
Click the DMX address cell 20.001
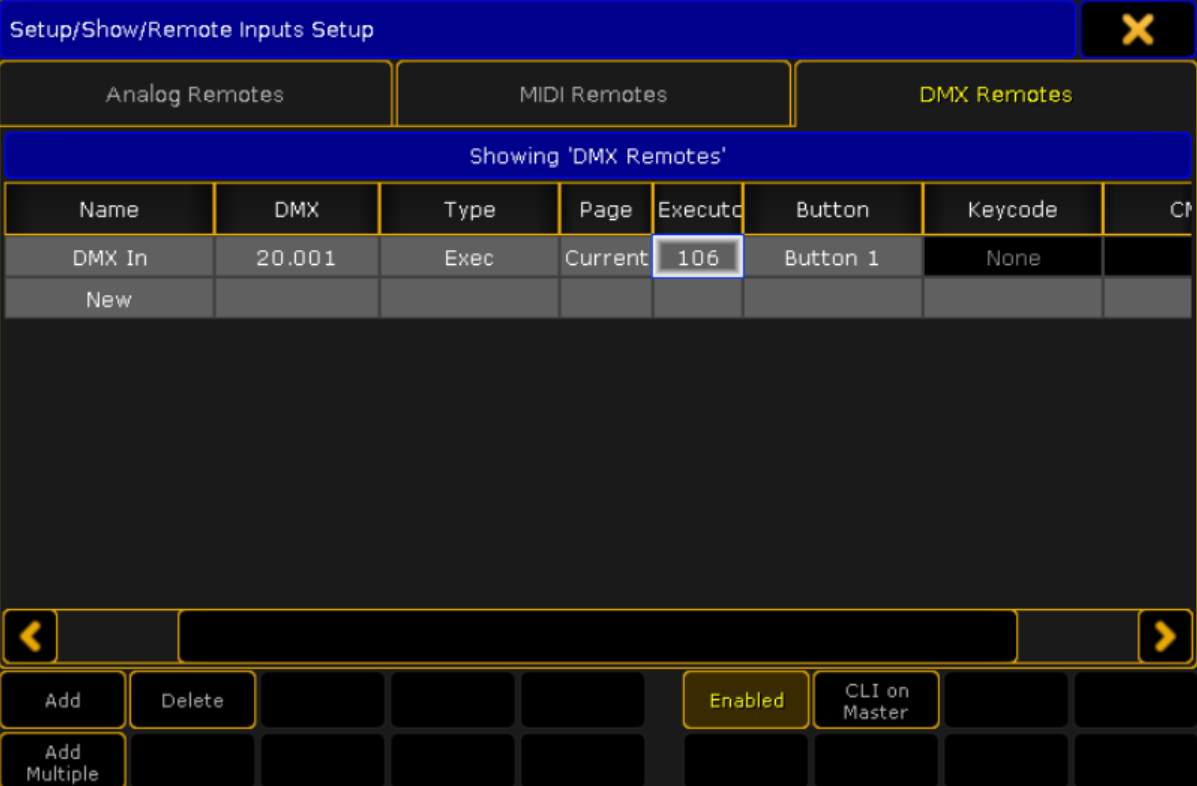pos(296,257)
